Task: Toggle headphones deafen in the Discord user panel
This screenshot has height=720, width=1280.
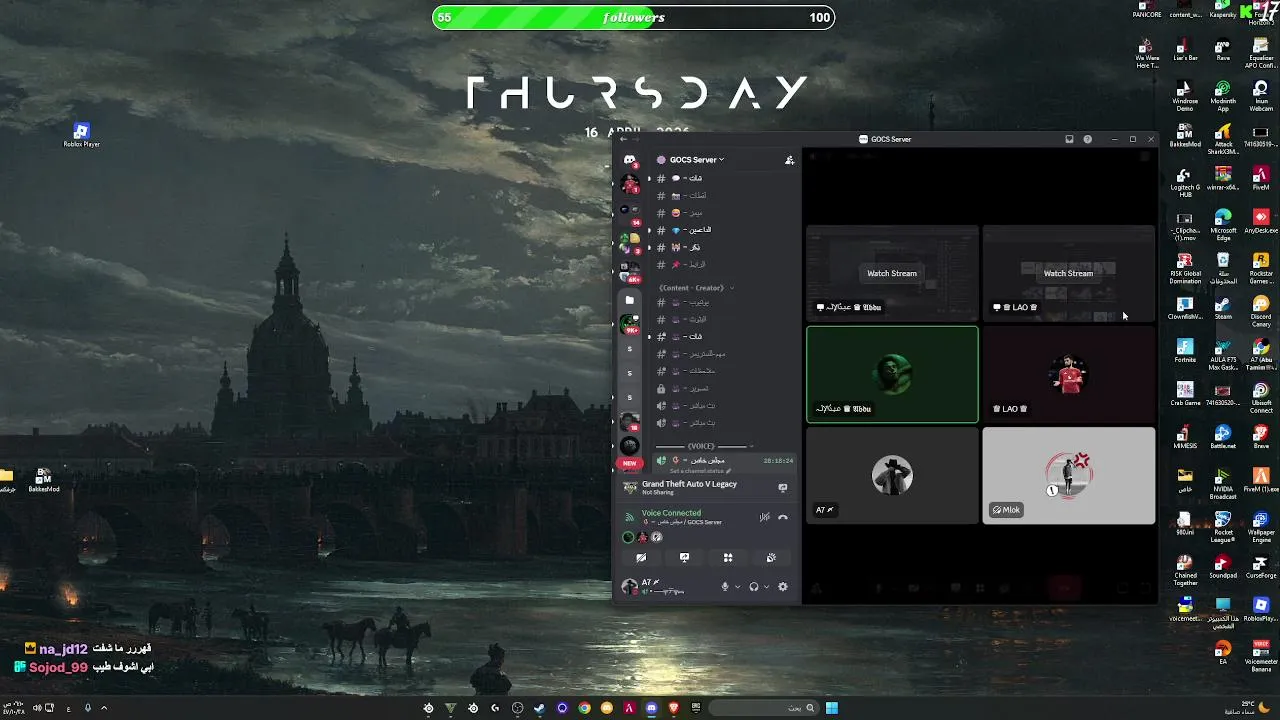Action: pyautogui.click(x=754, y=587)
